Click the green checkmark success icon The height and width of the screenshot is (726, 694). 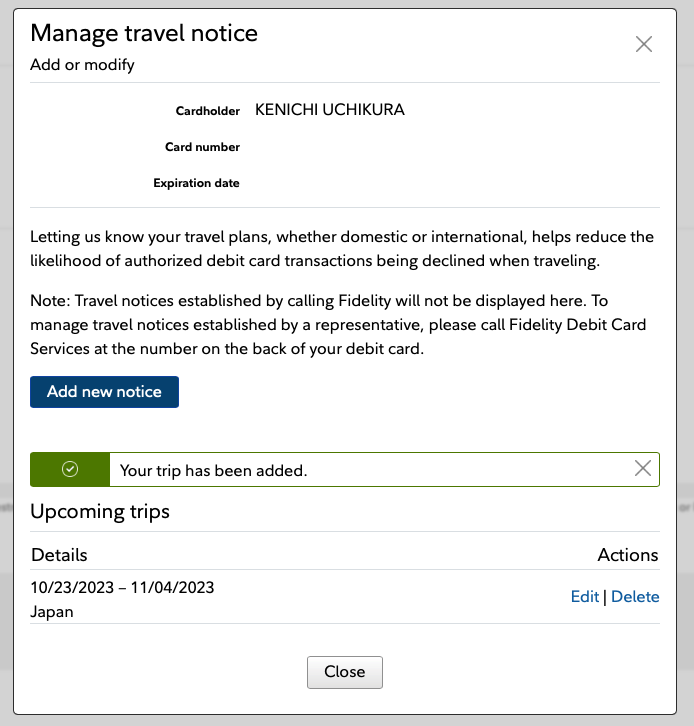pos(70,469)
